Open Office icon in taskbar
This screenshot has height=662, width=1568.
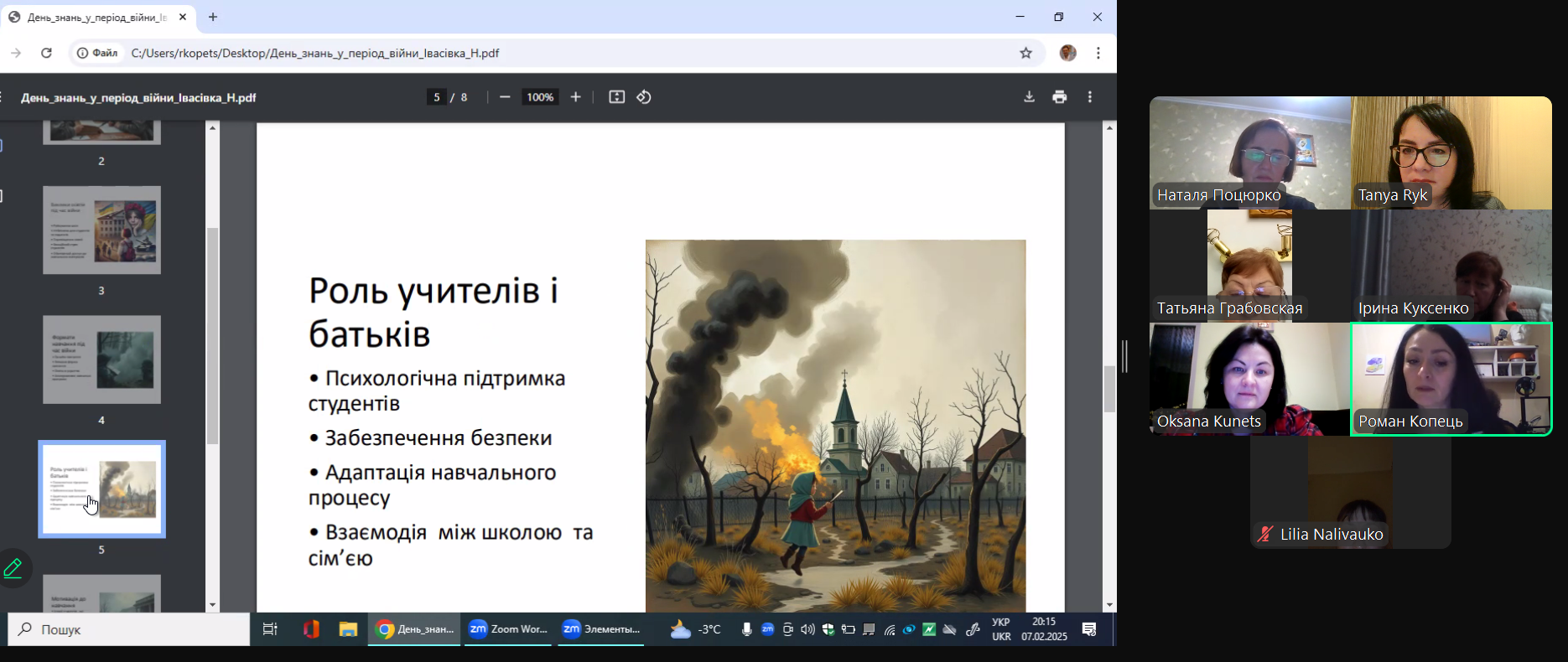point(311,629)
